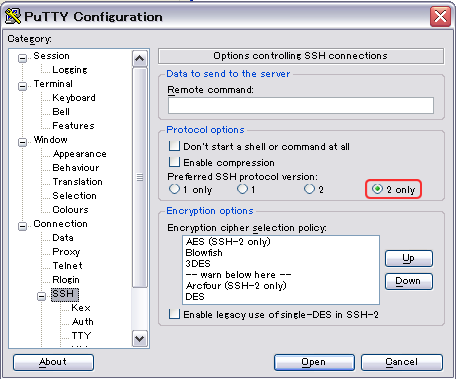This screenshot has width=456, height=379.
Task: Open the Selection category
Action: 74,196
